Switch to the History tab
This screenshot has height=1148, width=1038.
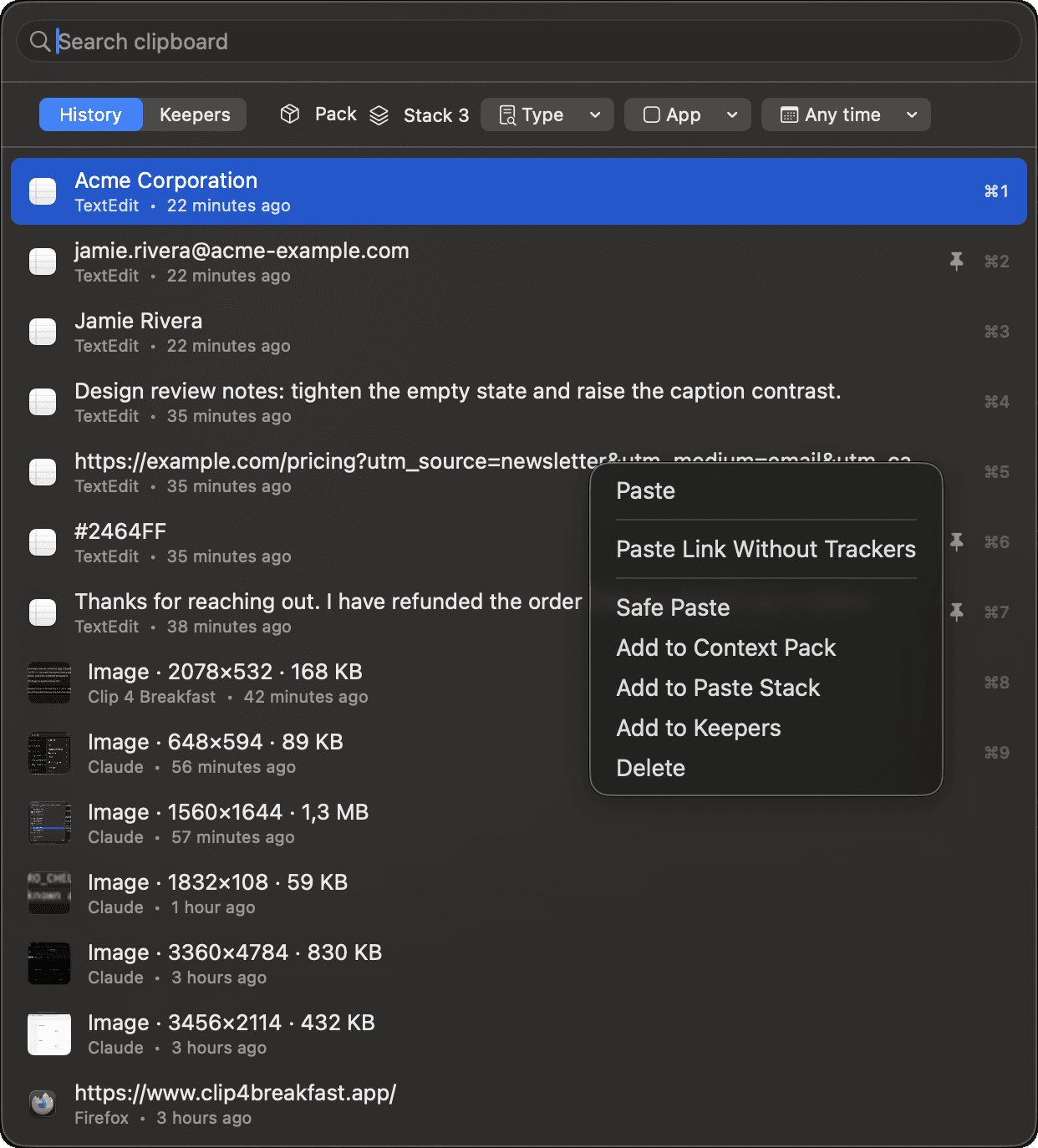pyautogui.click(x=90, y=114)
